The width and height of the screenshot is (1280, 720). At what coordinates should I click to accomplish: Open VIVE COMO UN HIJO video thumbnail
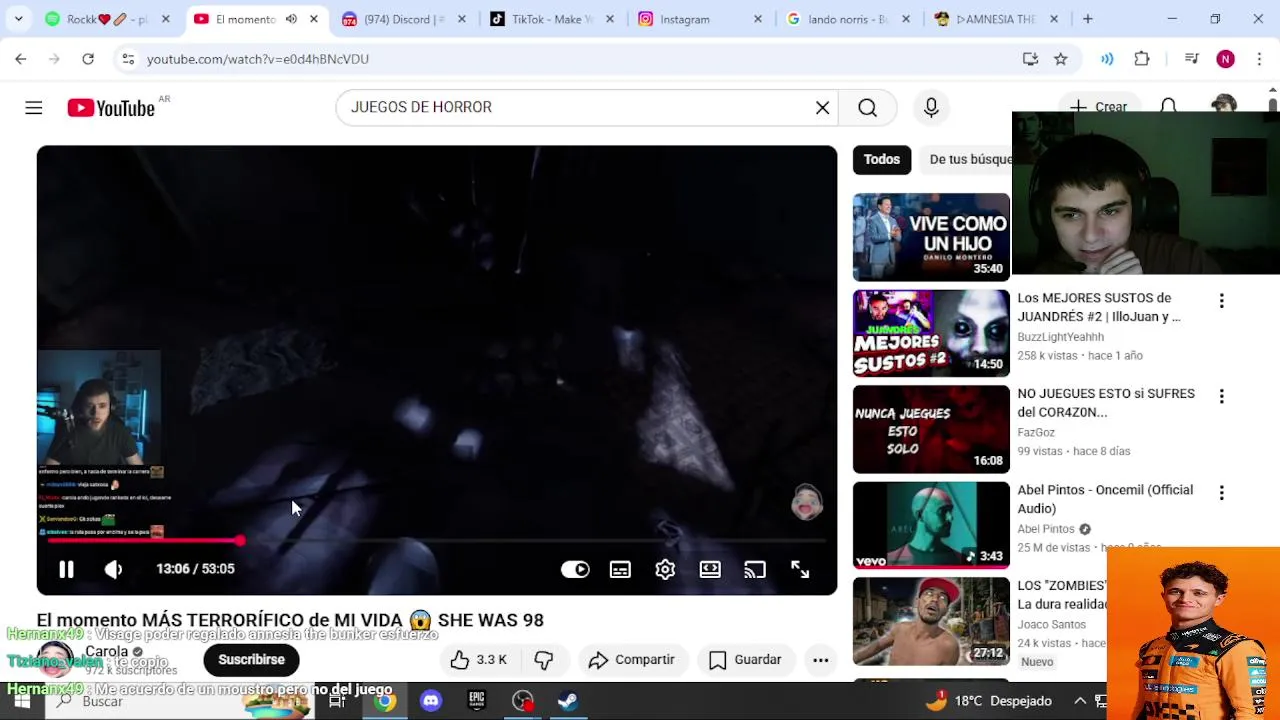pyautogui.click(x=931, y=237)
